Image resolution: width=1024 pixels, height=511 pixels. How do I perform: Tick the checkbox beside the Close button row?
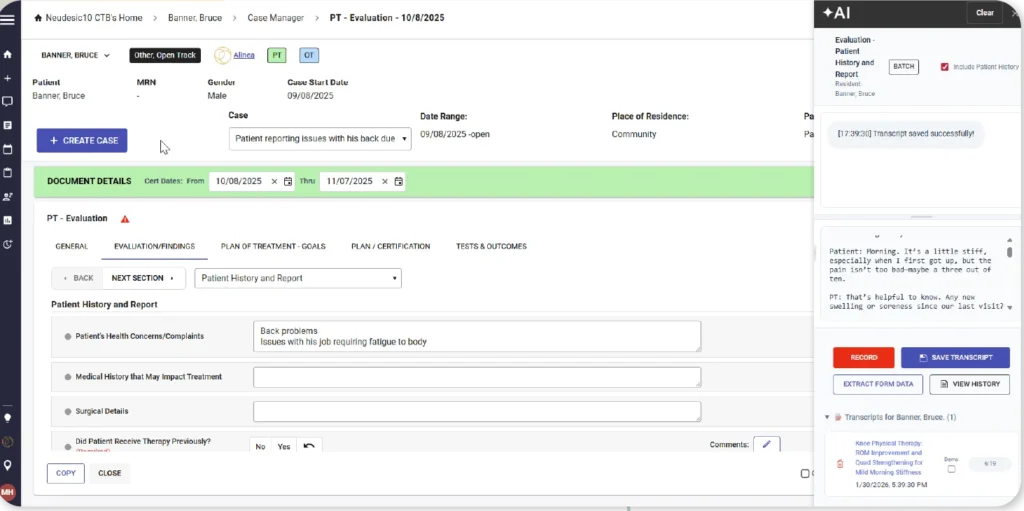pyautogui.click(x=805, y=474)
